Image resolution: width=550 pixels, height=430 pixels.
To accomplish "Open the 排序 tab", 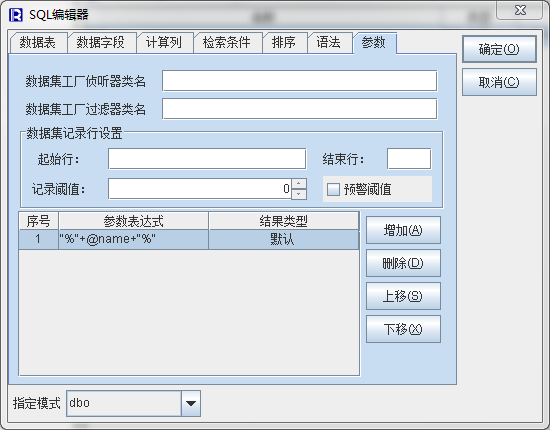I will pos(284,43).
